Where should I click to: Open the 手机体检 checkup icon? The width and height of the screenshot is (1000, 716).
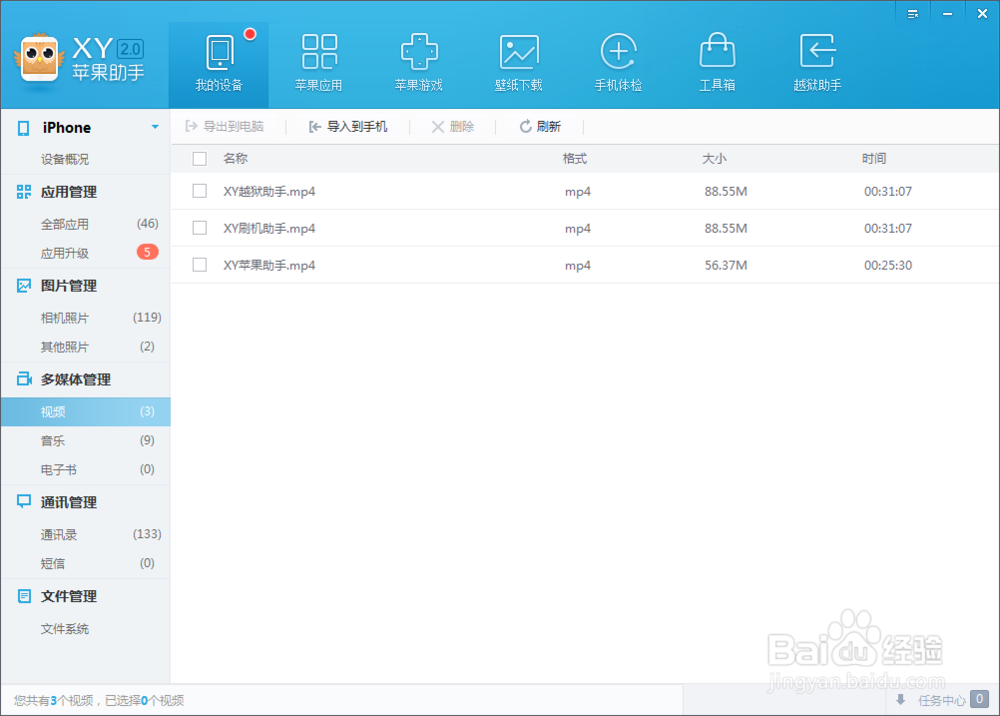coord(619,51)
